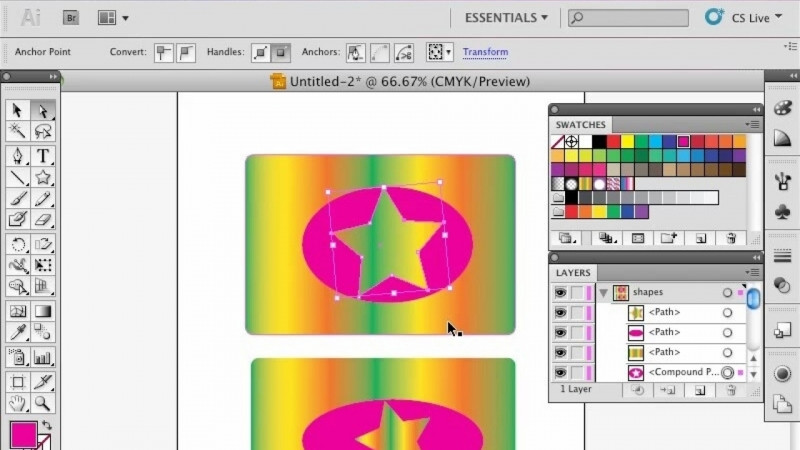Create new layer in Layers panel
The height and width of the screenshot is (450, 800).
[700, 390]
